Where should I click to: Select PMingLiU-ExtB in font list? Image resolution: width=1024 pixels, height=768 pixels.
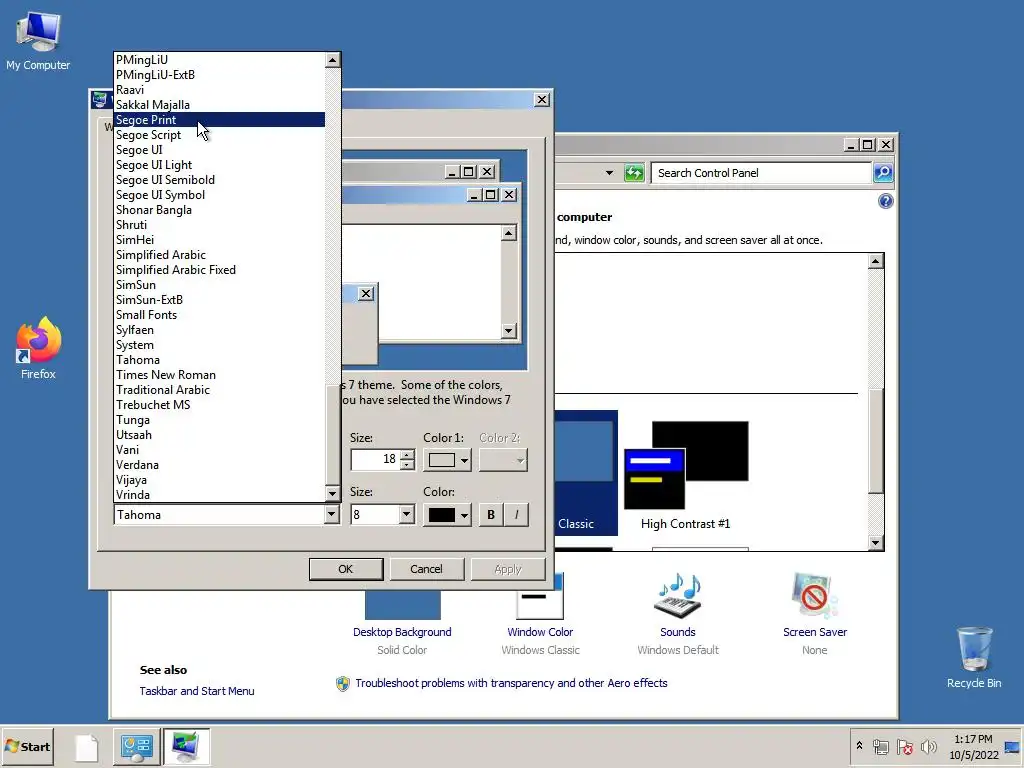(219, 75)
